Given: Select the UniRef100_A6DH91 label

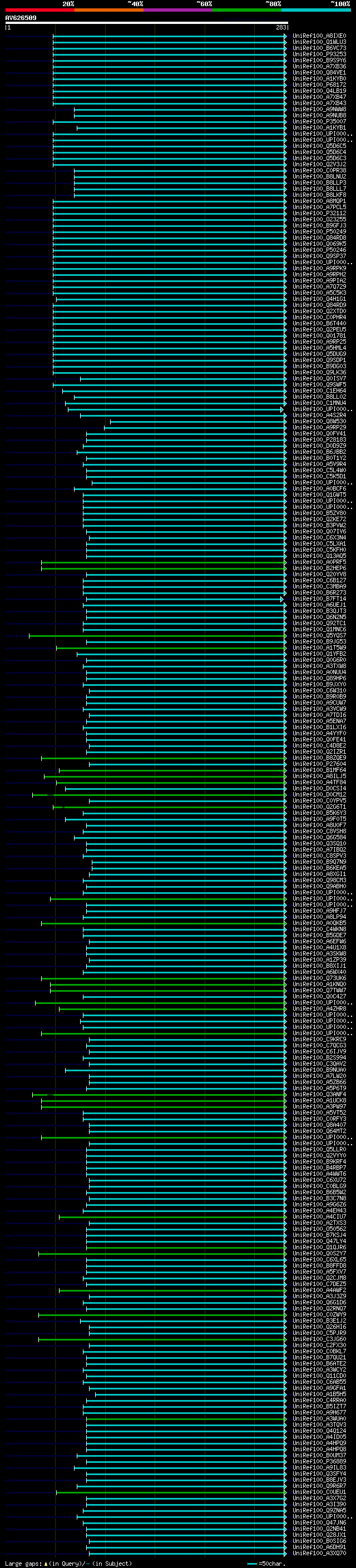Looking at the screenshot, I should click(319, 1547).
